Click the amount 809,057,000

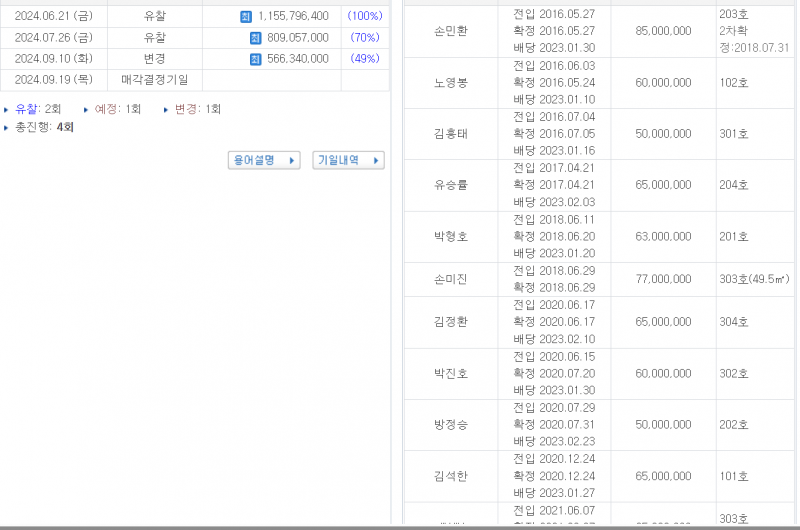(298, 38)
